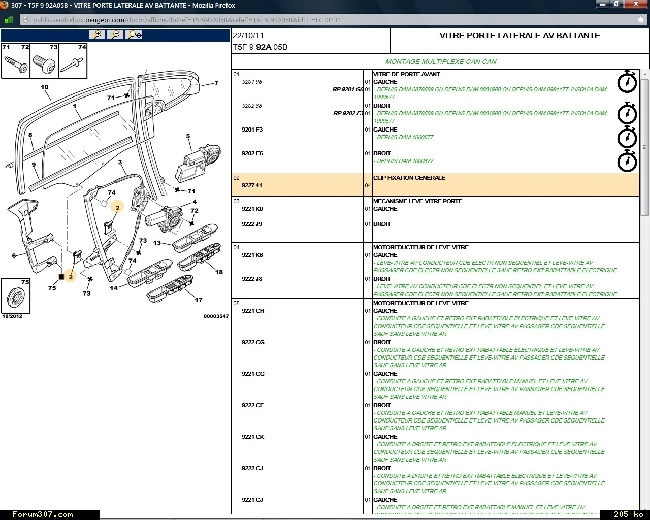Click the Firefox icon in the title bar
The image size is (650, 520).
coord(4,5)
